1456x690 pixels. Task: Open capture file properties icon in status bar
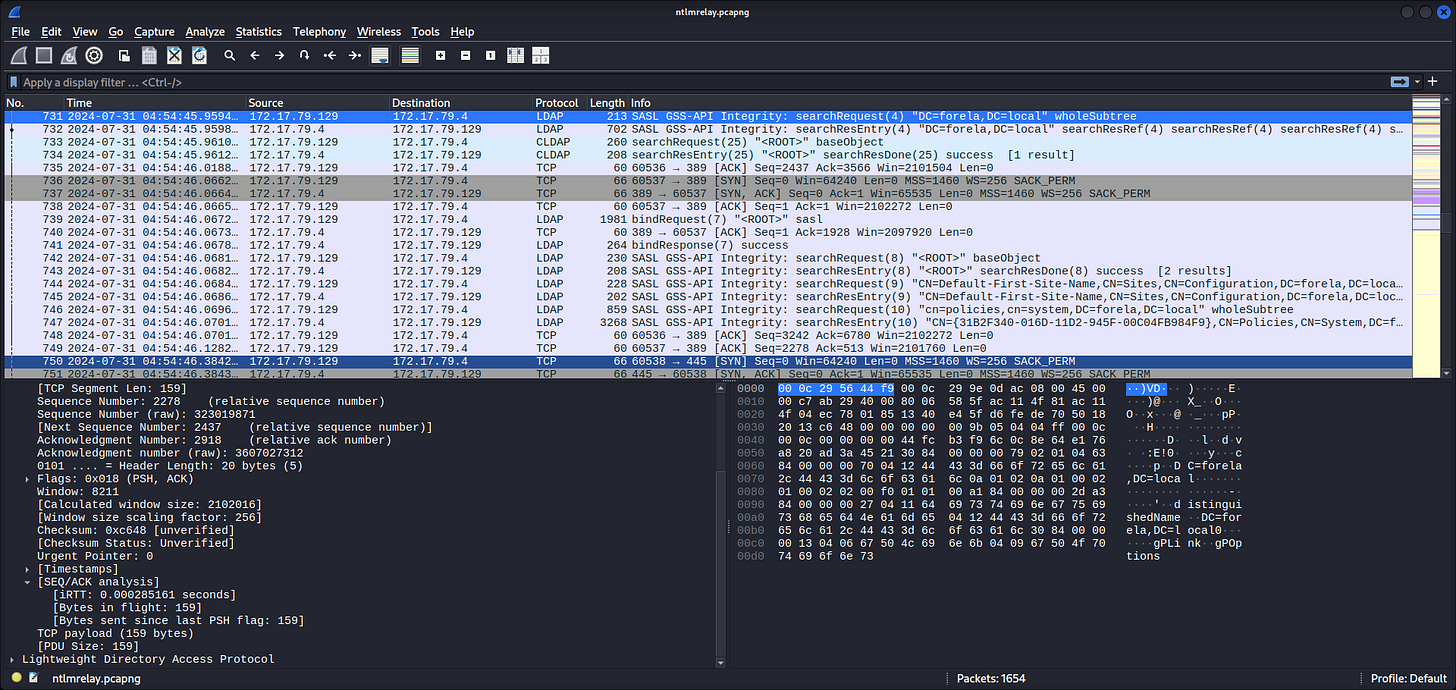click(x=34, y=678)
